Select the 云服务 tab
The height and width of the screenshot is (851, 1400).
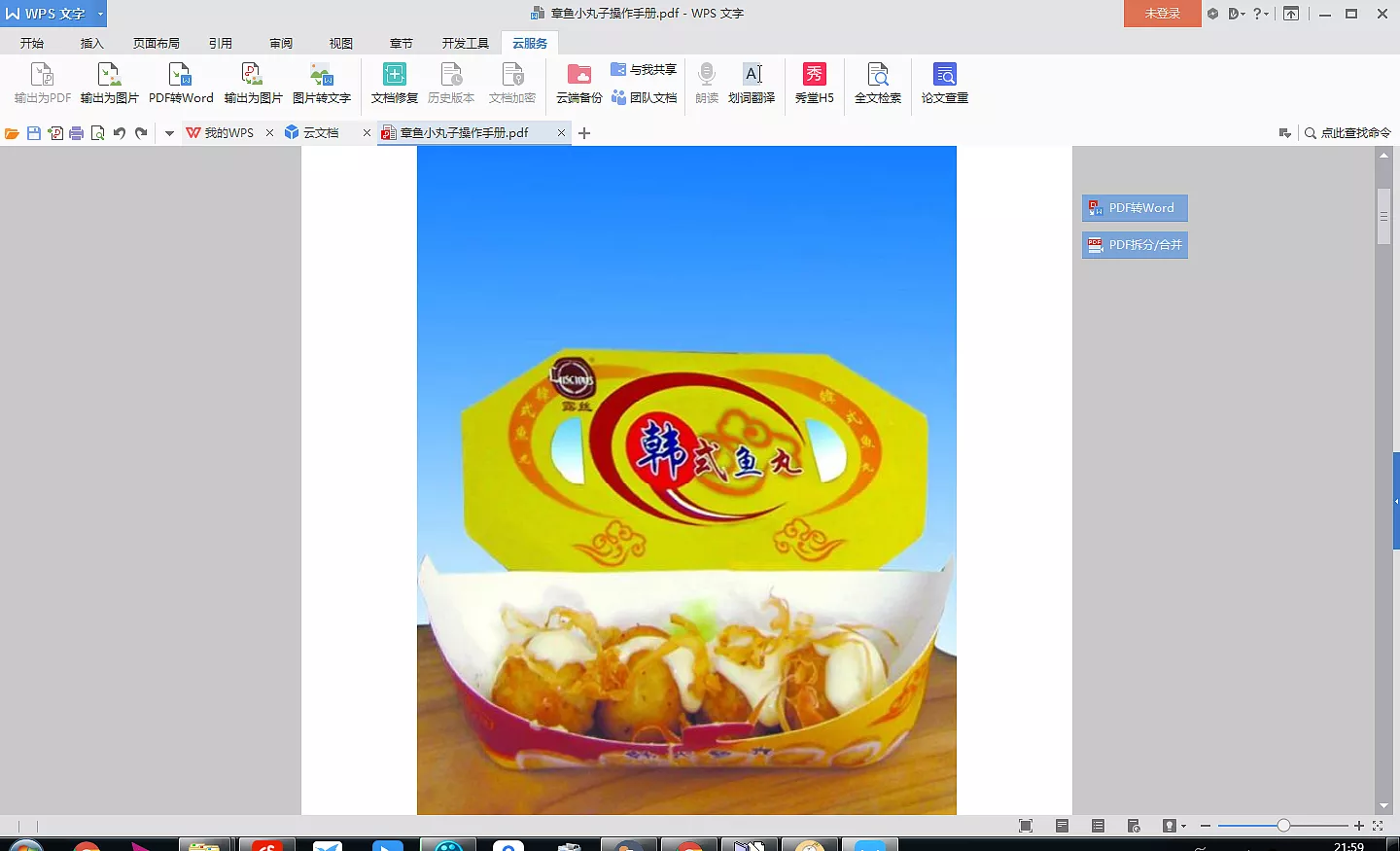tap(530, 43)
